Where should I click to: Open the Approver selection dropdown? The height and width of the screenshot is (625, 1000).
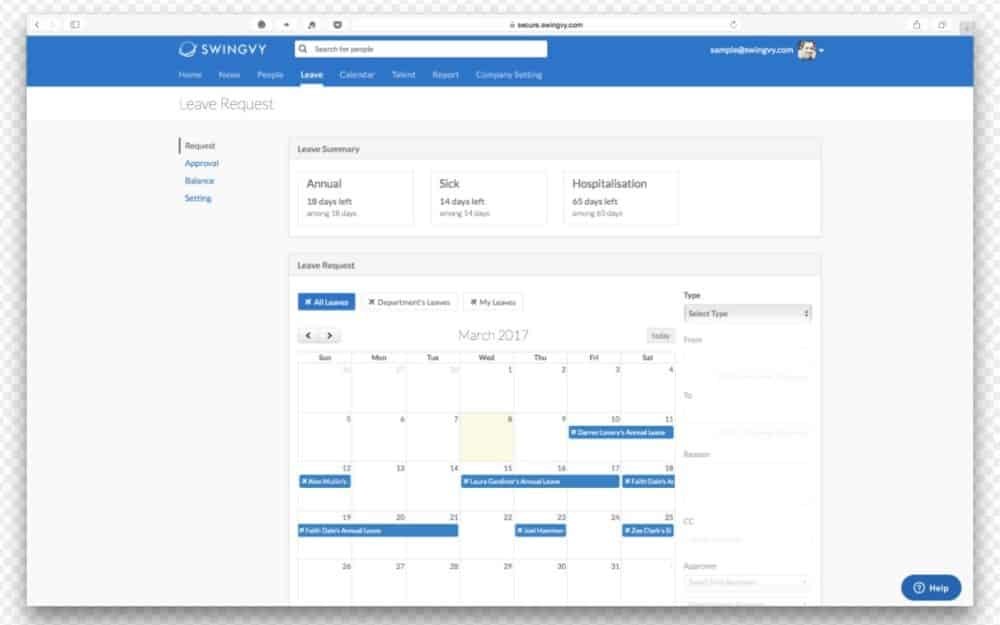747,582
